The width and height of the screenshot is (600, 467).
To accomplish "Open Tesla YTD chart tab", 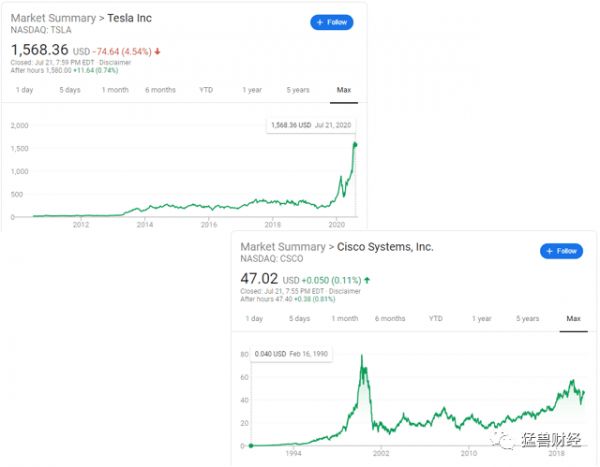I will point(206,90).
